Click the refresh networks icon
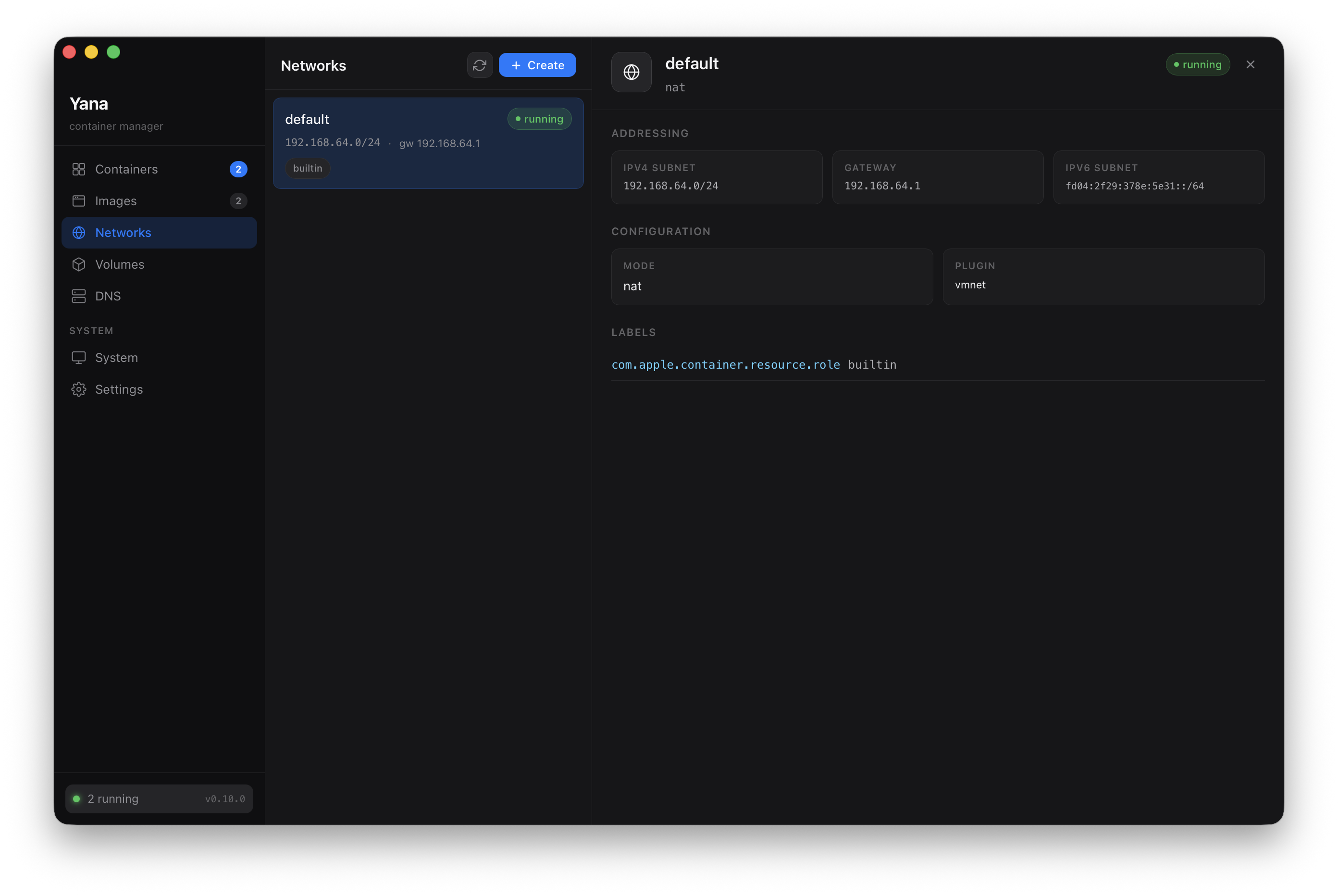The width and height of the screenshot is (1338, 896). coord(480,64)
